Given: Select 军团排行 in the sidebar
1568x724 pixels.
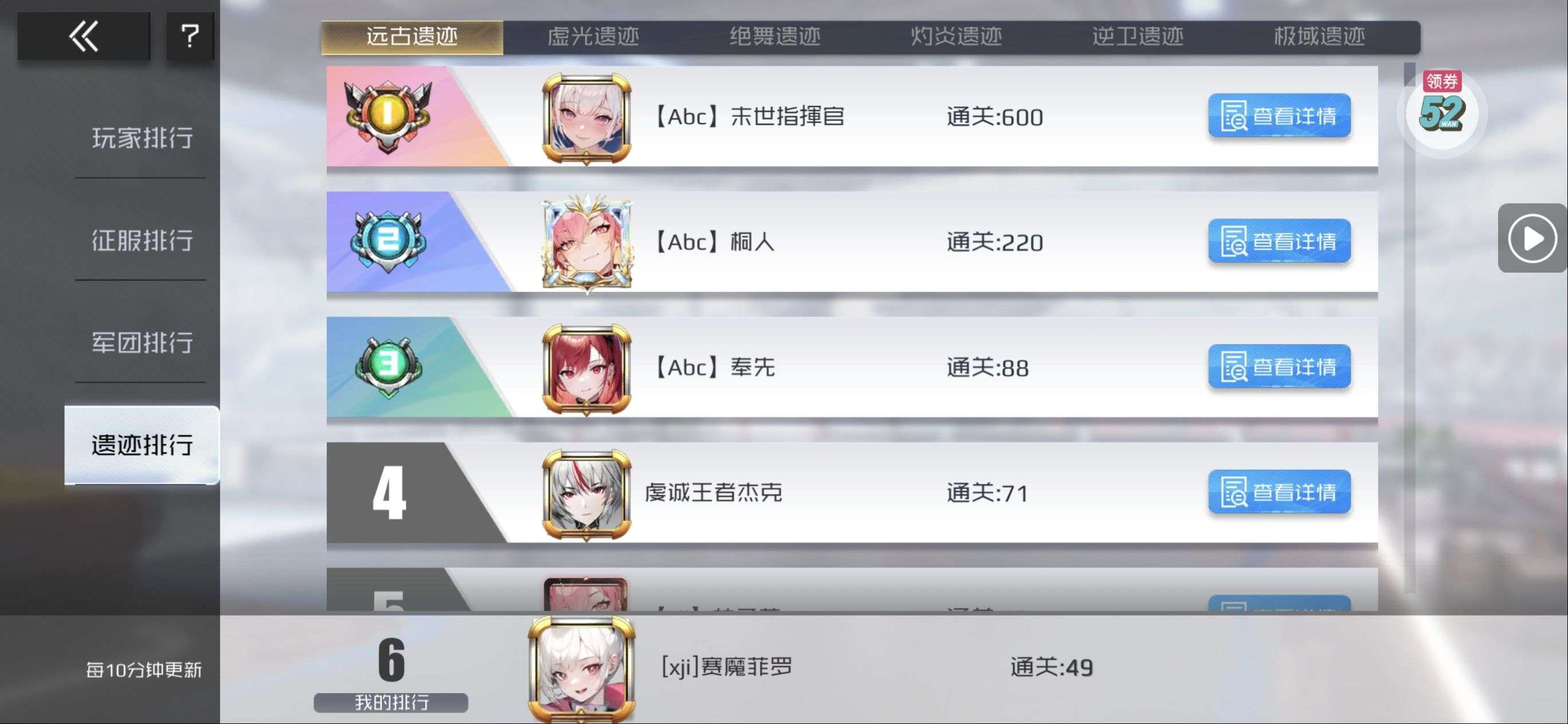Looking at the screenshot, I should [142, 342].
